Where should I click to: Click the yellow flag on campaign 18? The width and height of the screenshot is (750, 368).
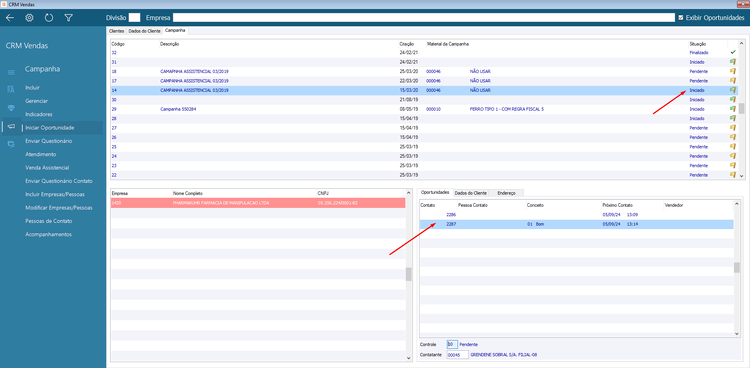pos(733,71)
